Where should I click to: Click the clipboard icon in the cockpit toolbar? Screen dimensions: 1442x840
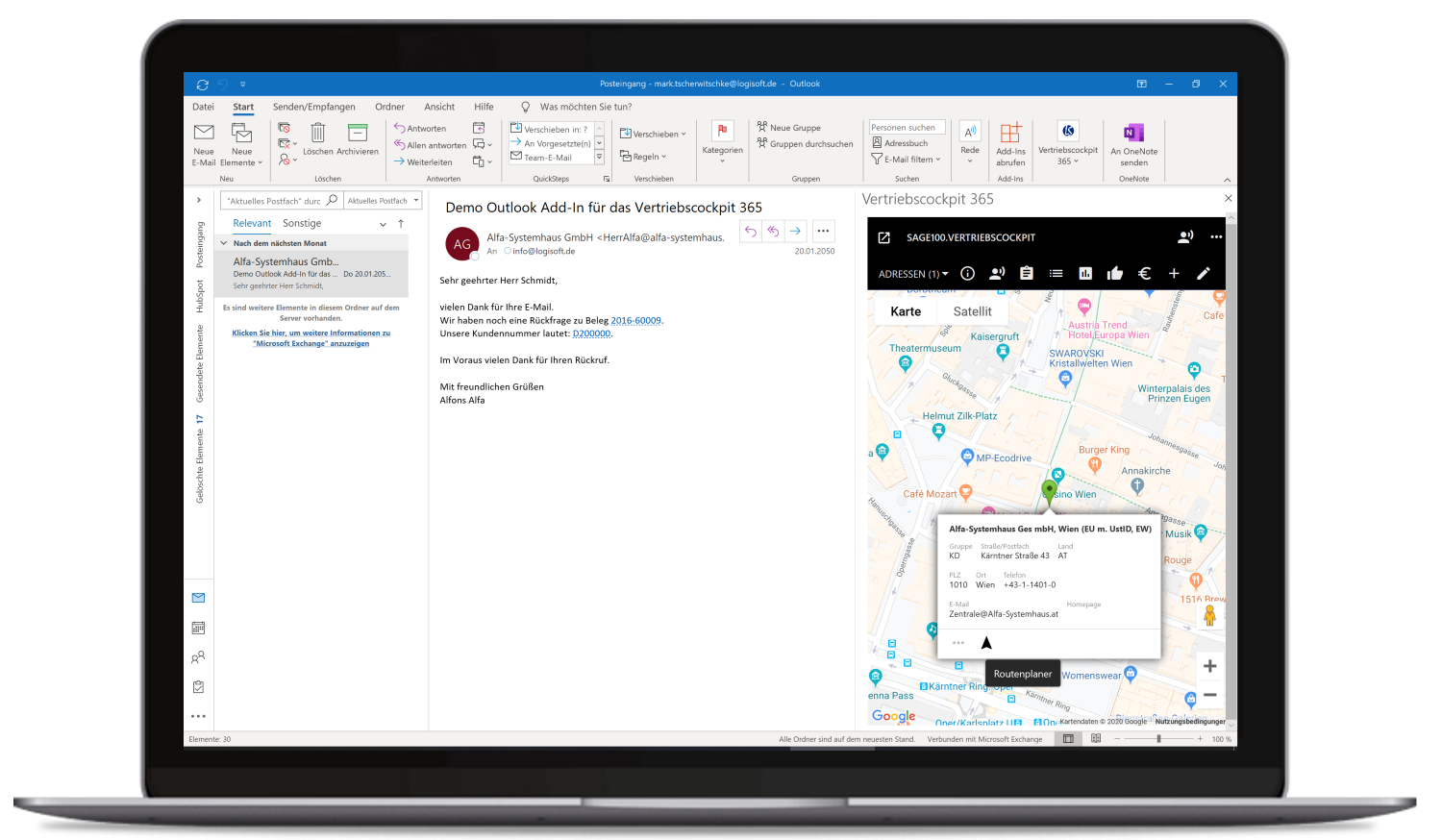1027,274
